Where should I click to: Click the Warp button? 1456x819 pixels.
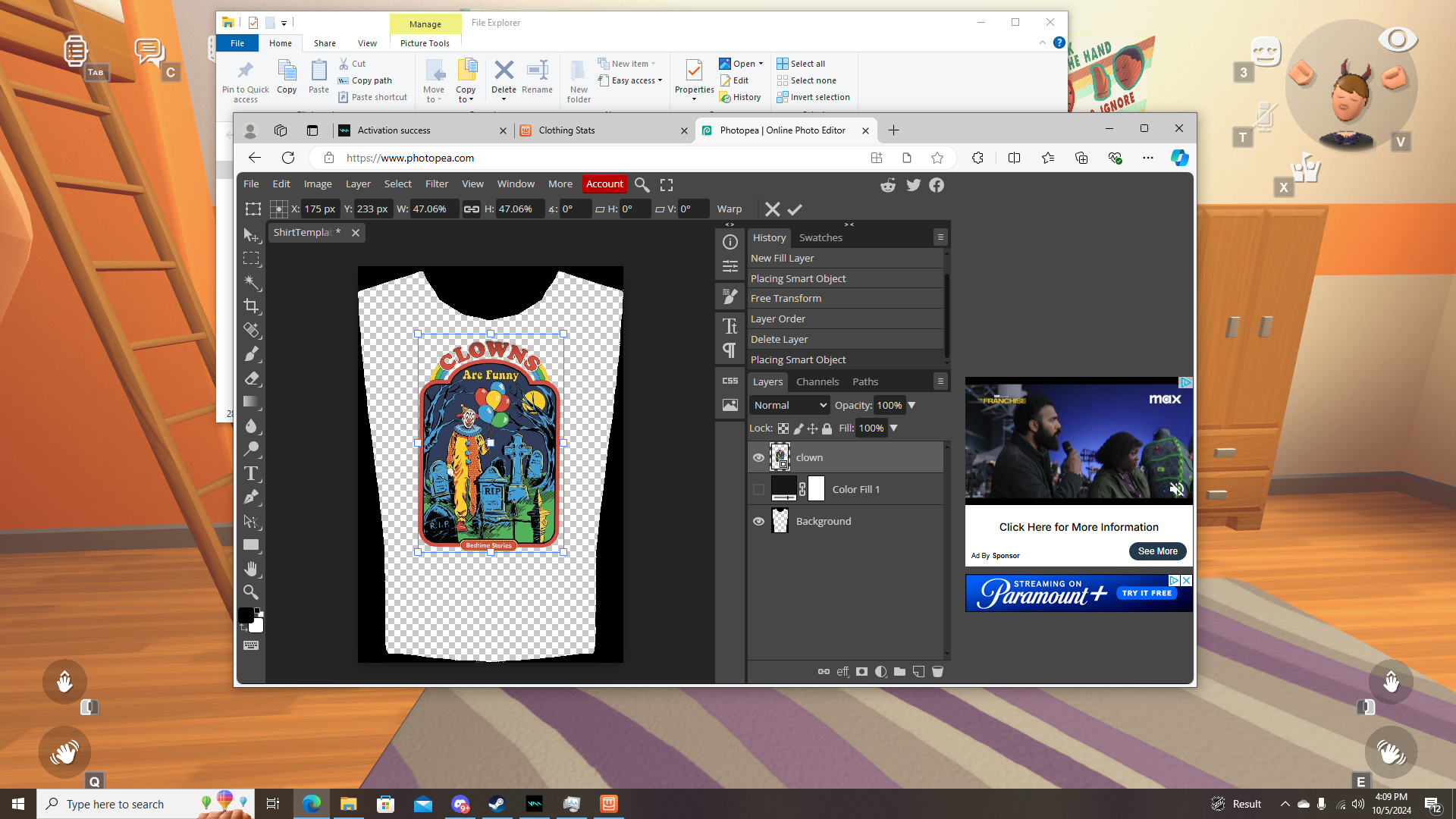coord(729,209)
